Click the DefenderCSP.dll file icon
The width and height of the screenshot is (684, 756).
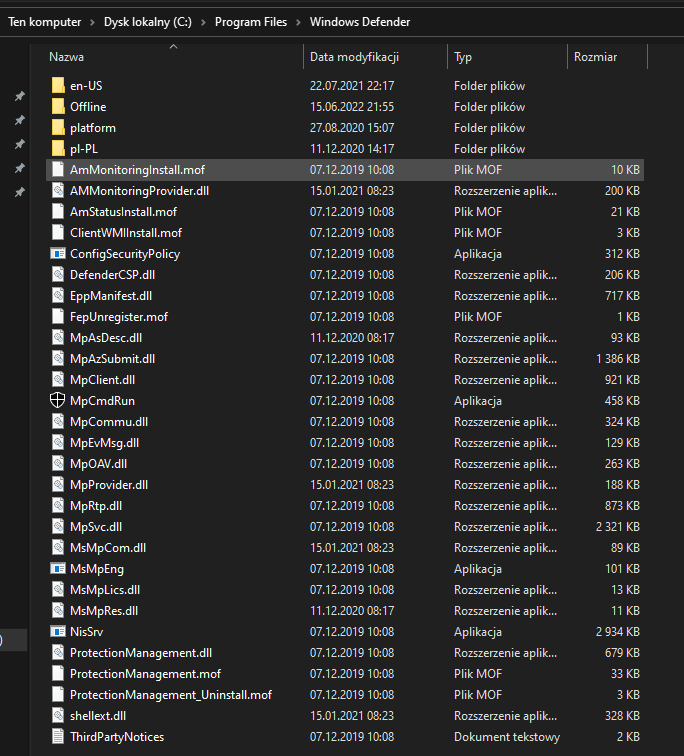[x=58, y=275]
